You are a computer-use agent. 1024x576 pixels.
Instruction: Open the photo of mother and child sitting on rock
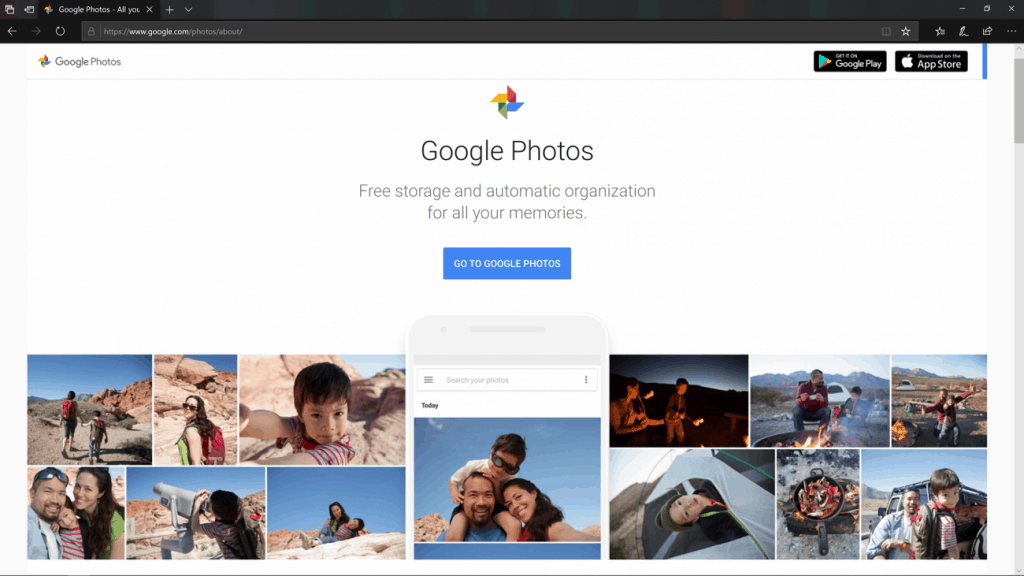tap(336, 513)
